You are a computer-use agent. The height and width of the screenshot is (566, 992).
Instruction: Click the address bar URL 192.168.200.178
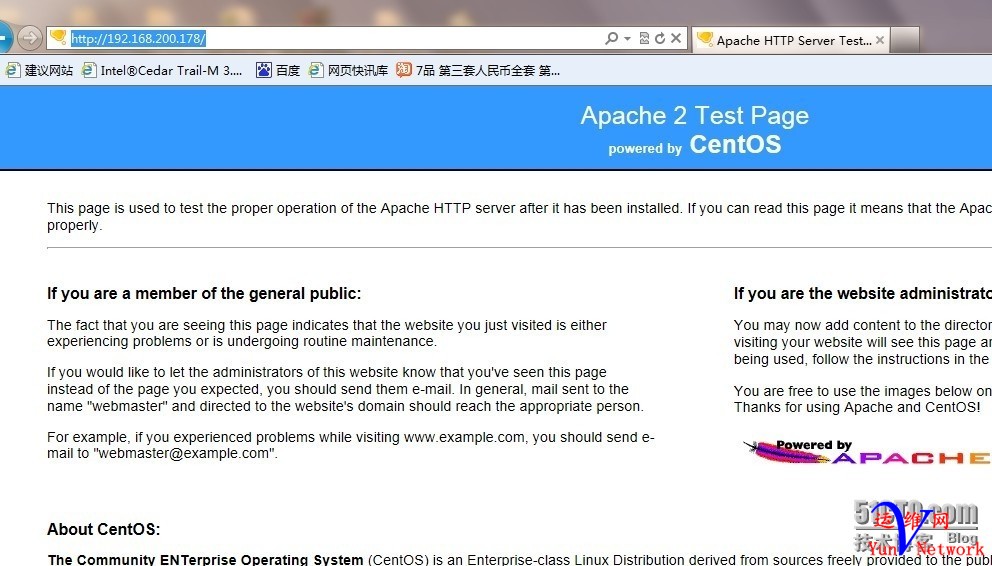pos(138,39)
